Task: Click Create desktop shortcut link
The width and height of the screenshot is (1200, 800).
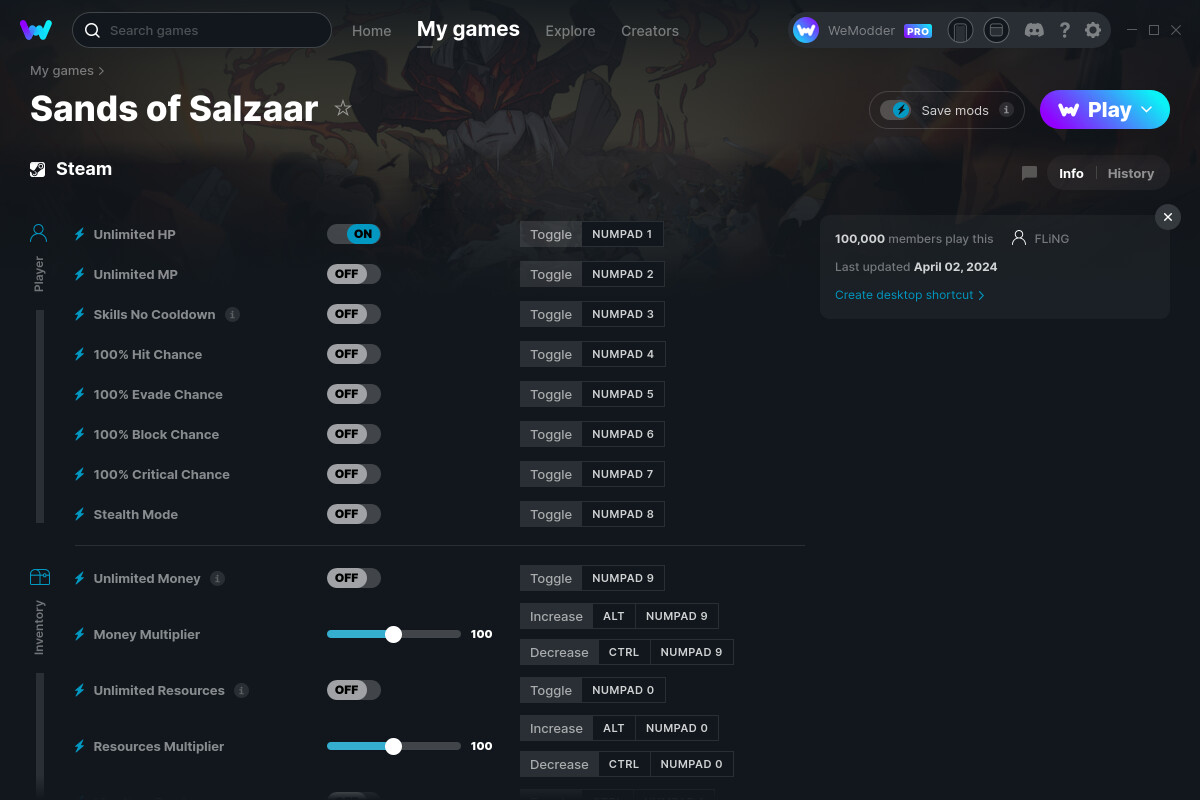Action: point(909,295)
